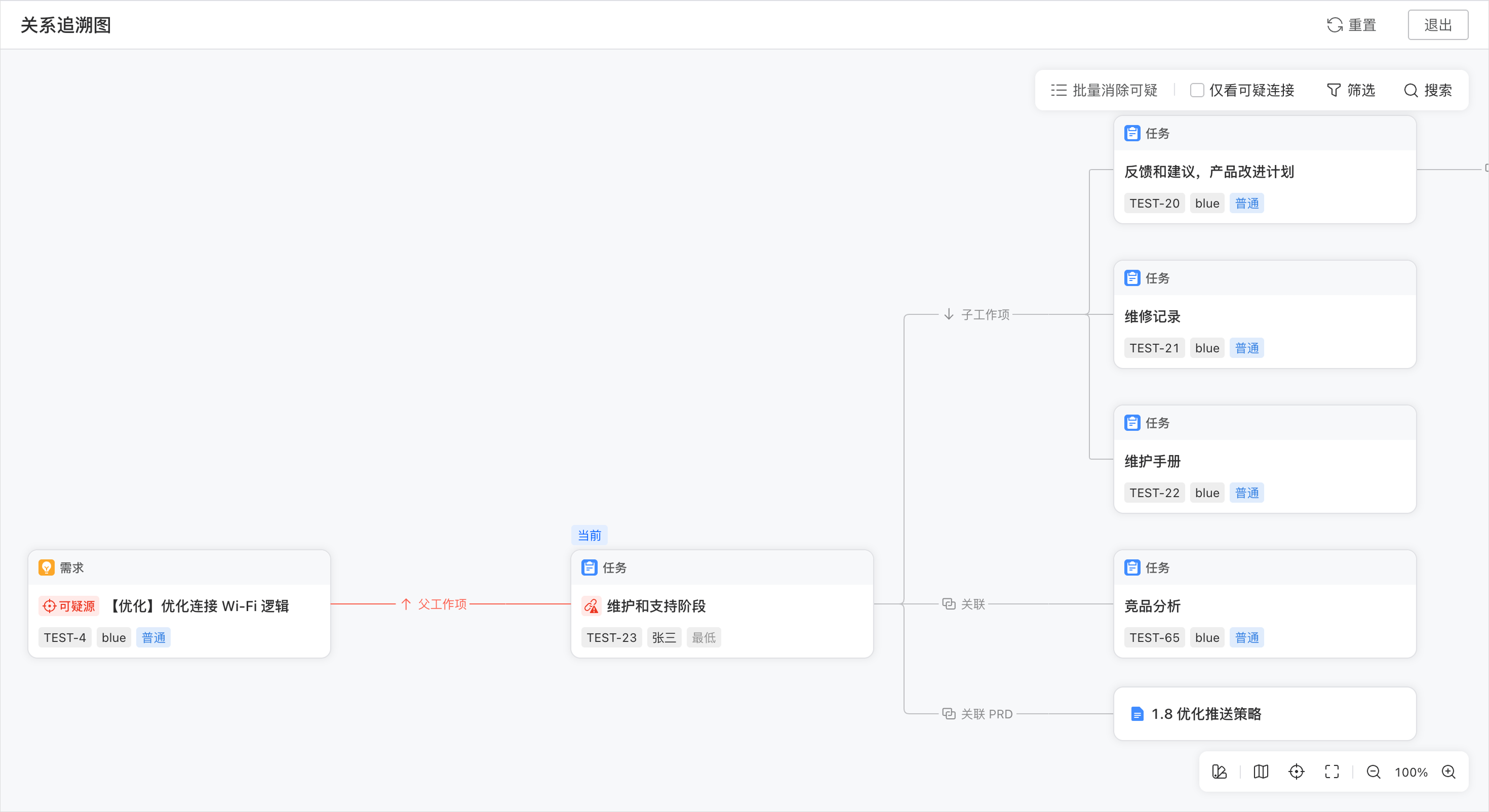Click the broken-link warning icon on 维护和支持阶段
Image resolution: width=1489 pixels, height=812 pixels.
click(591, 605)
